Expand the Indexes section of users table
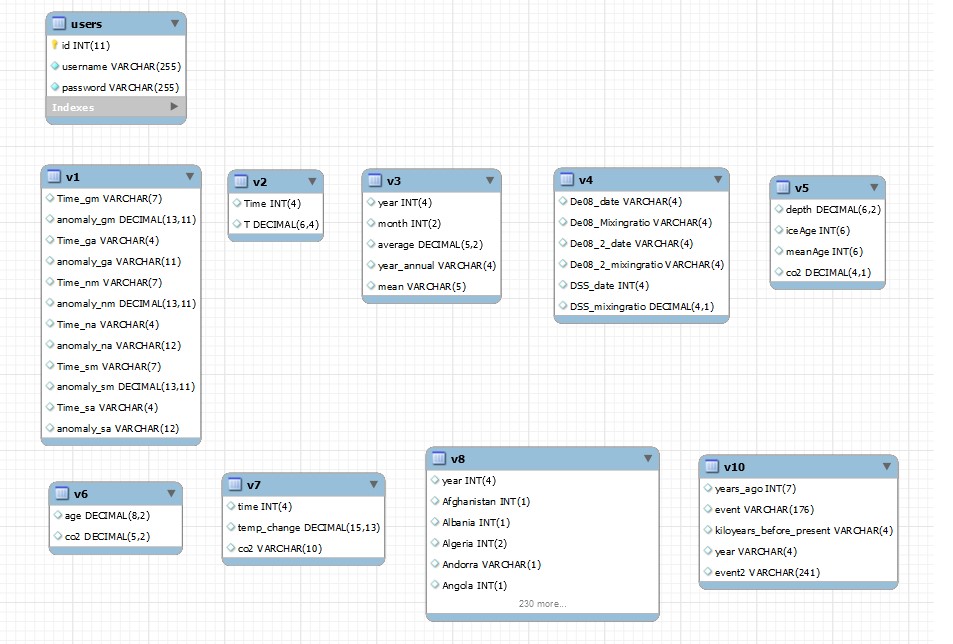This screenshot has width=953, height=644. pos(174,106)
